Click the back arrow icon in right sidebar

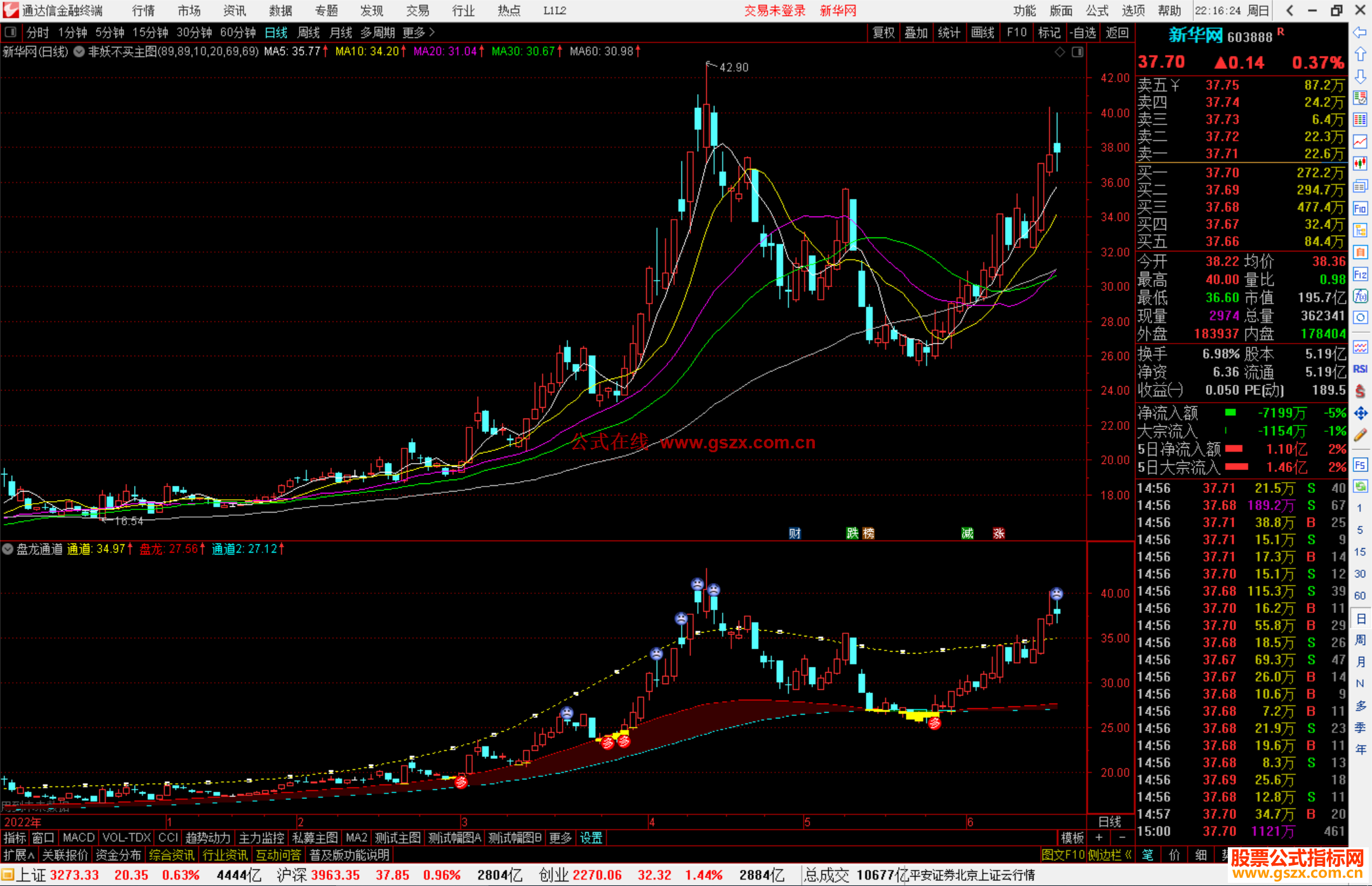coord(1360,32)
